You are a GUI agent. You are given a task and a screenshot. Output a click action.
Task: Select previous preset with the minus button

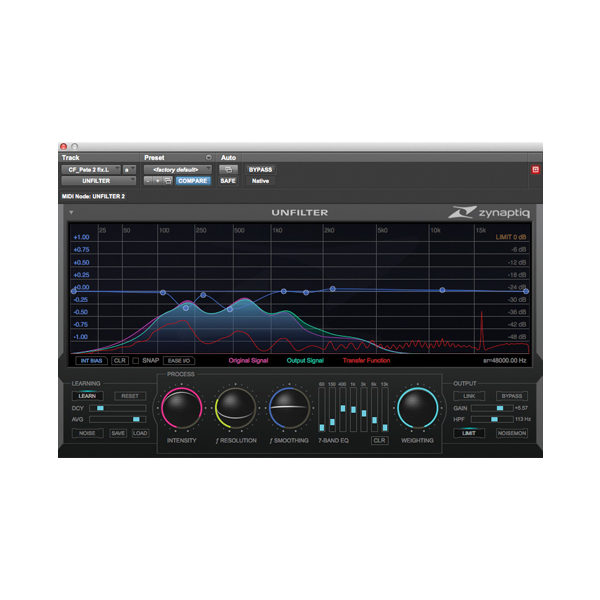(148, 181)
